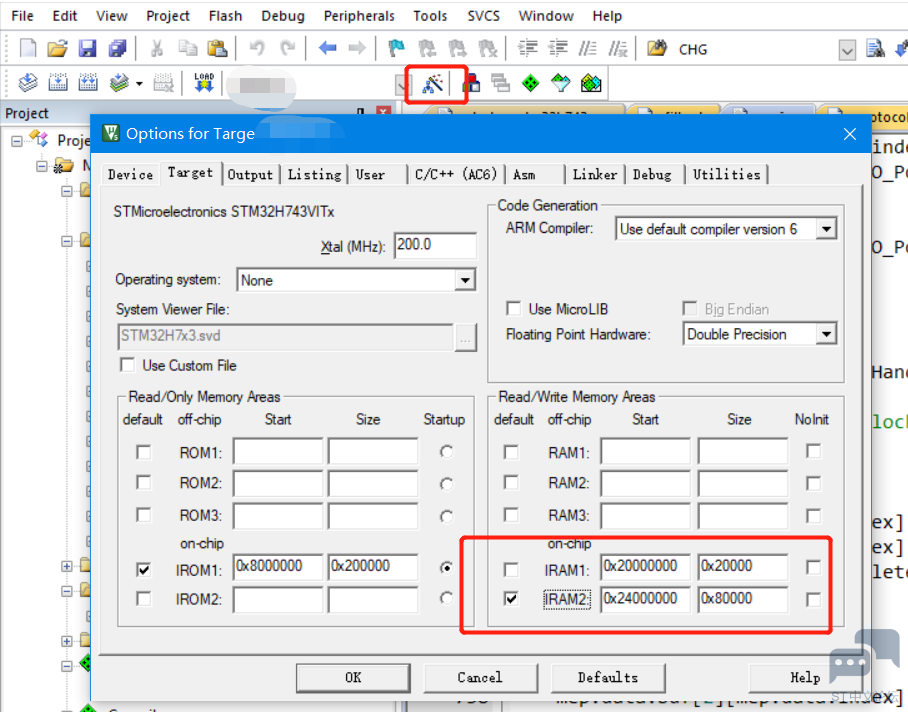Viewport: 908px width, 712px height.
Task: Open Floating Point Hardware dropdown
Action: (x=826, y=334)
